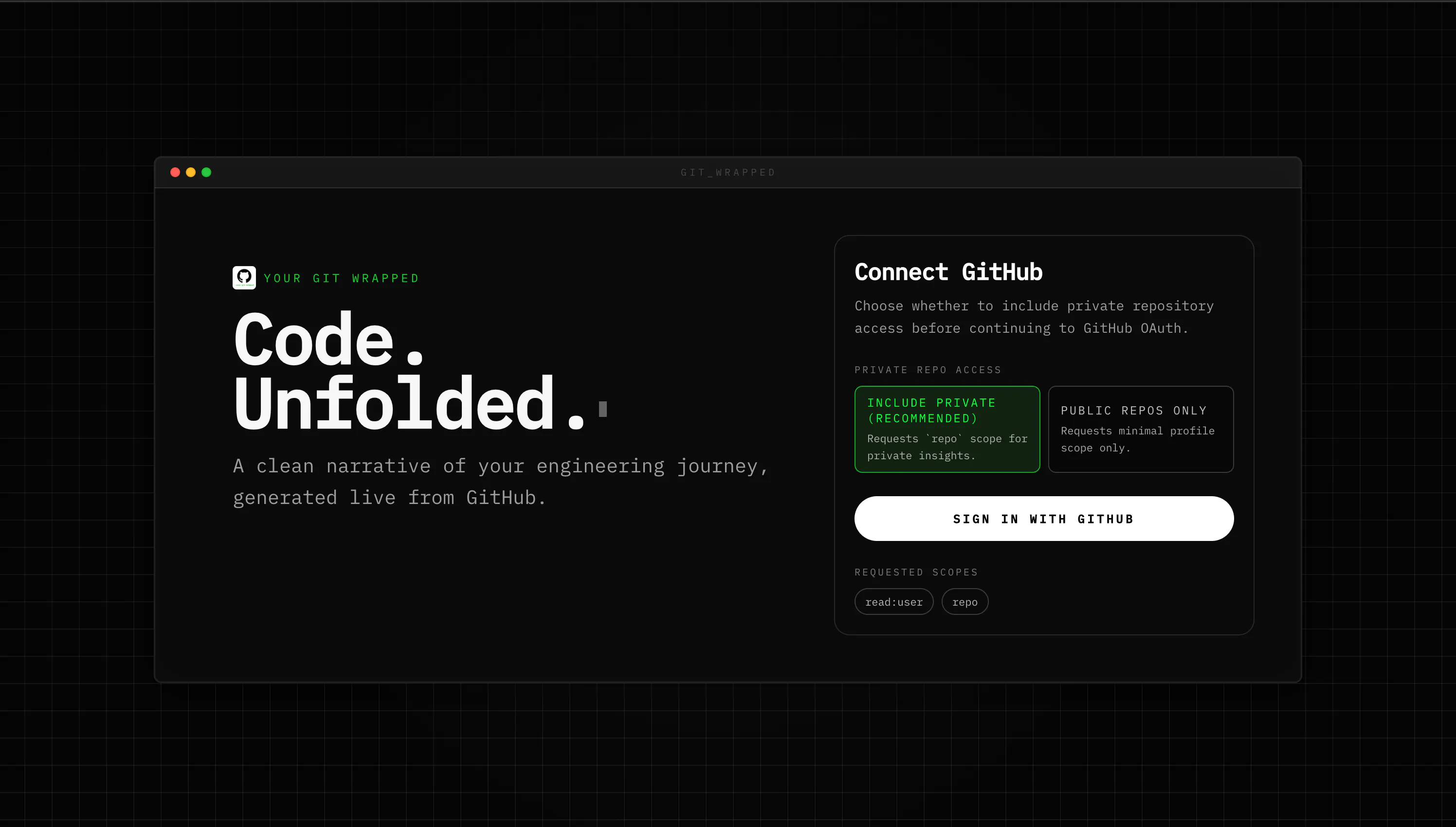Click the PRIVATE REPO ACCESS label
Viewport: 1456px width, 827px height.
[928, 370]
